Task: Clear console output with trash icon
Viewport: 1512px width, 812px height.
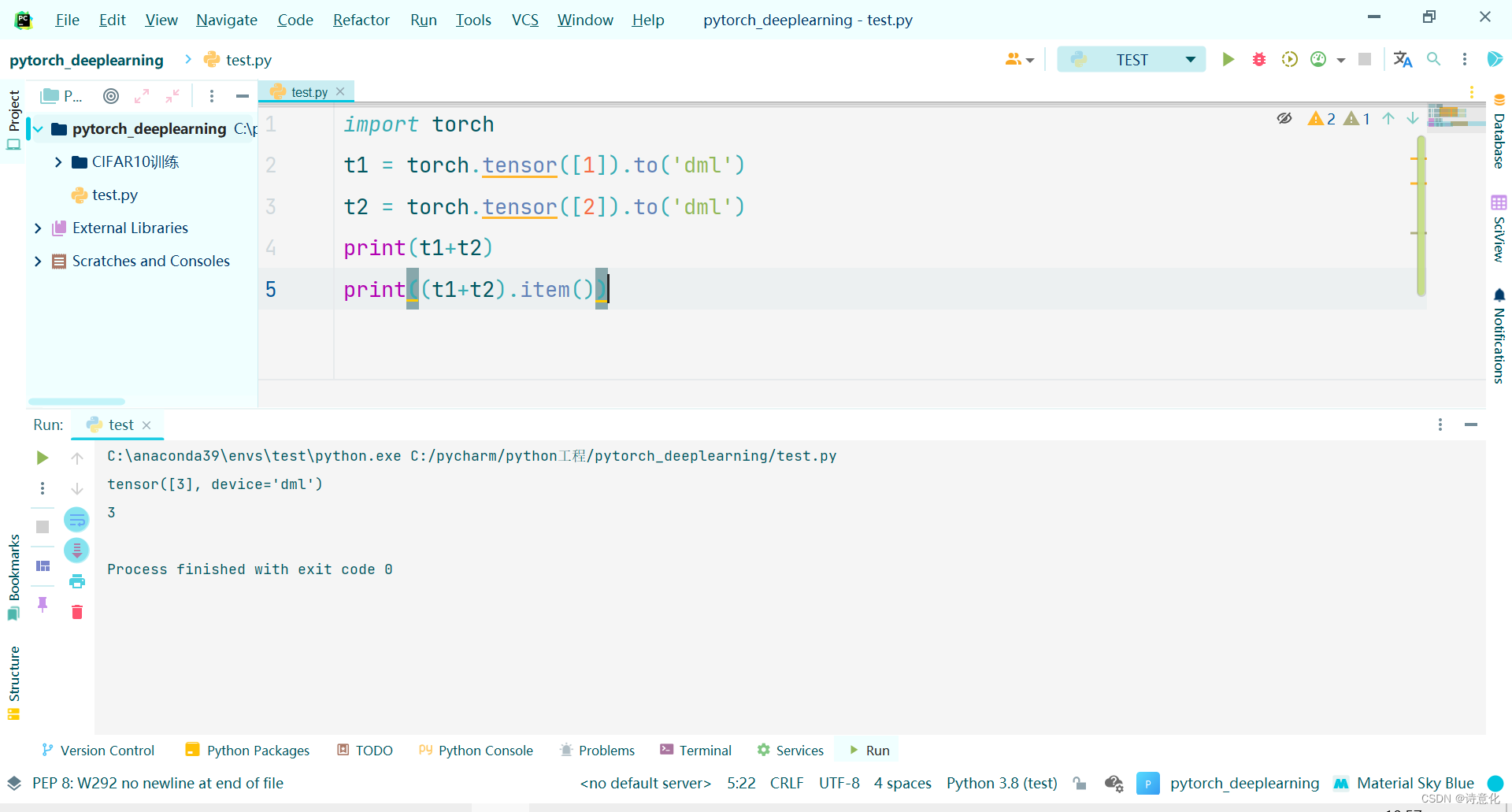Action: [76, 612]
